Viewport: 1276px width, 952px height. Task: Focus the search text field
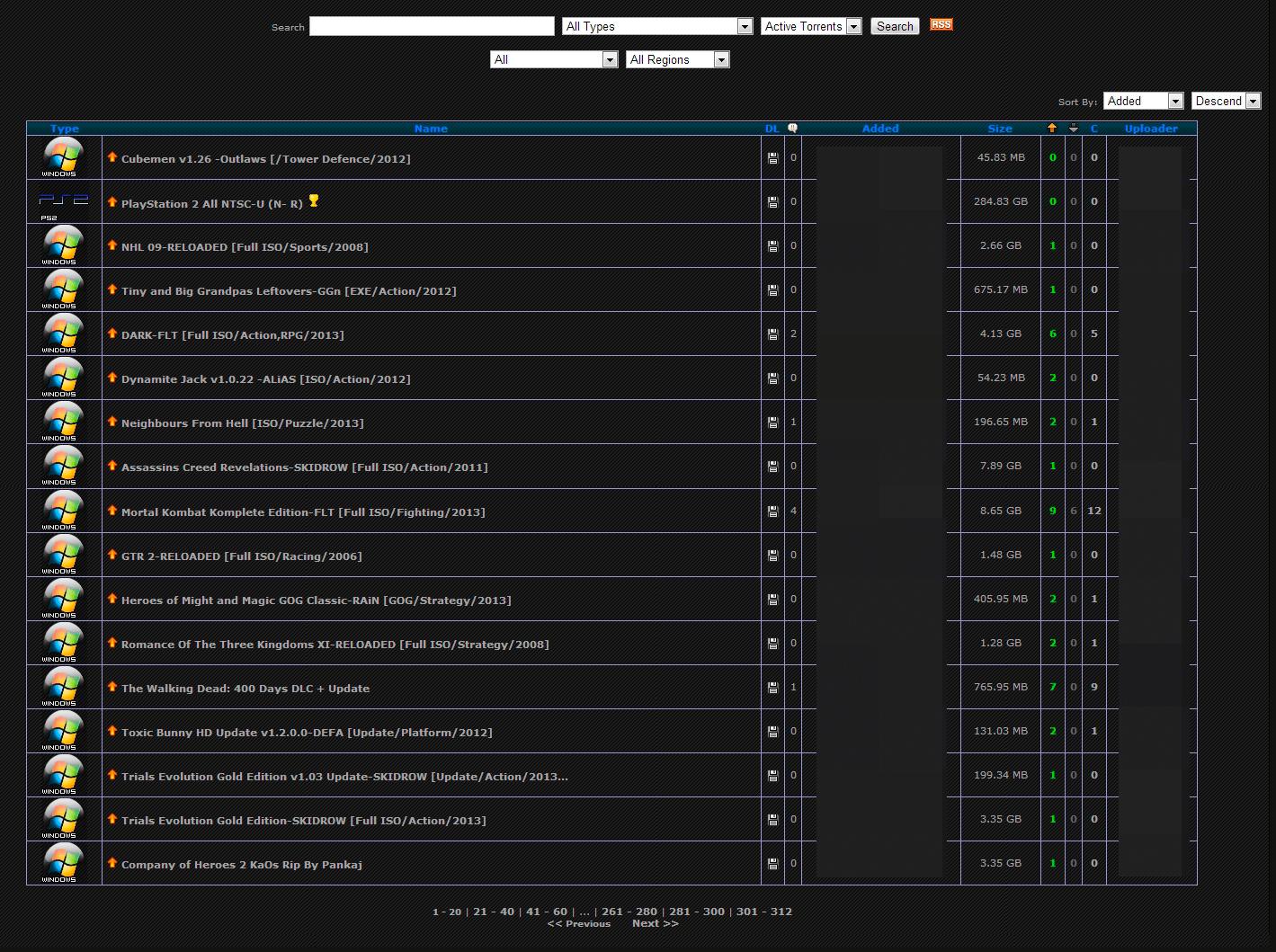[x=432, y=26]
